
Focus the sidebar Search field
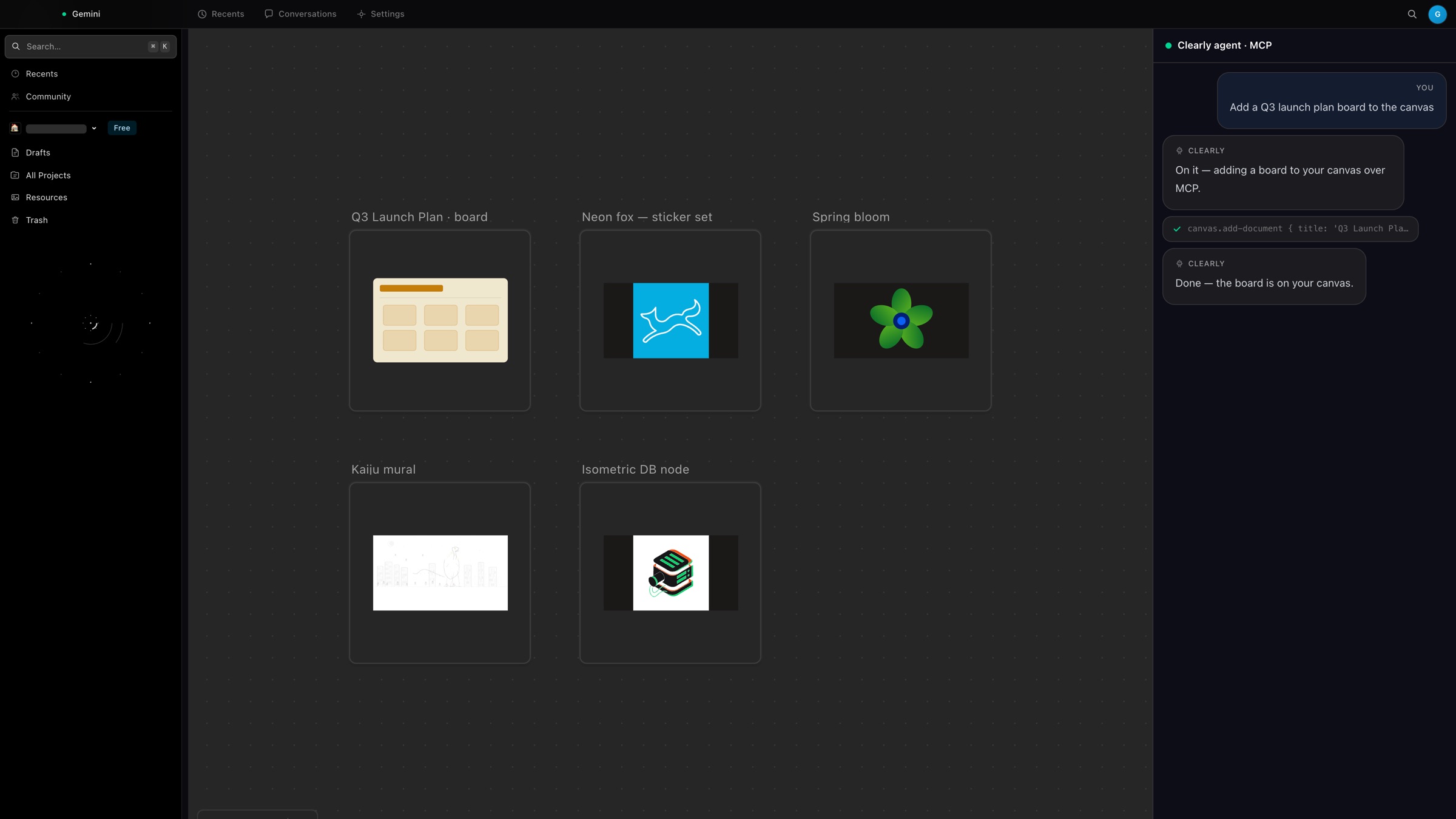point(90,46)
